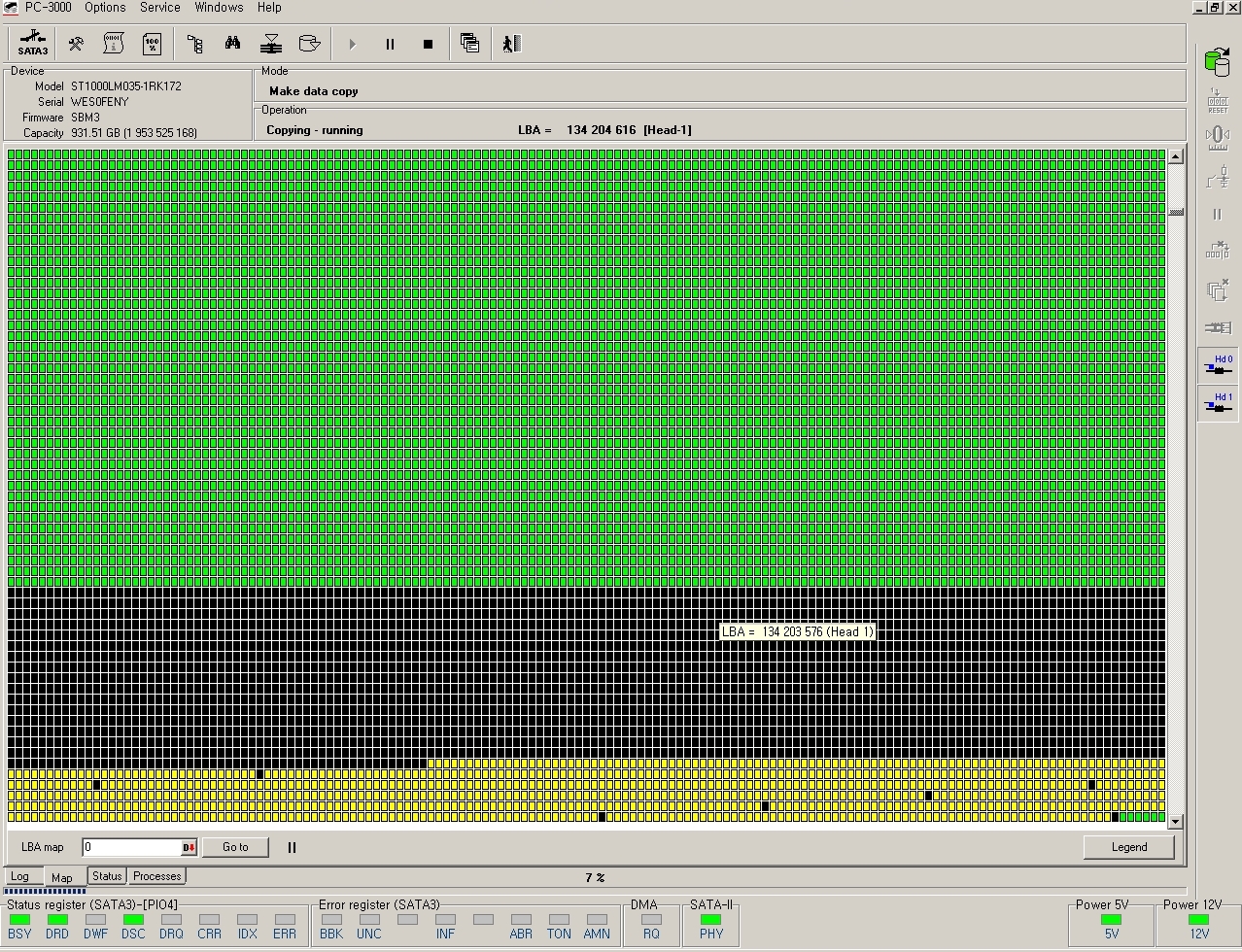Switch to the Status tab
Viewport: 1242px width, 952px height.
click(x=107, y=876)
